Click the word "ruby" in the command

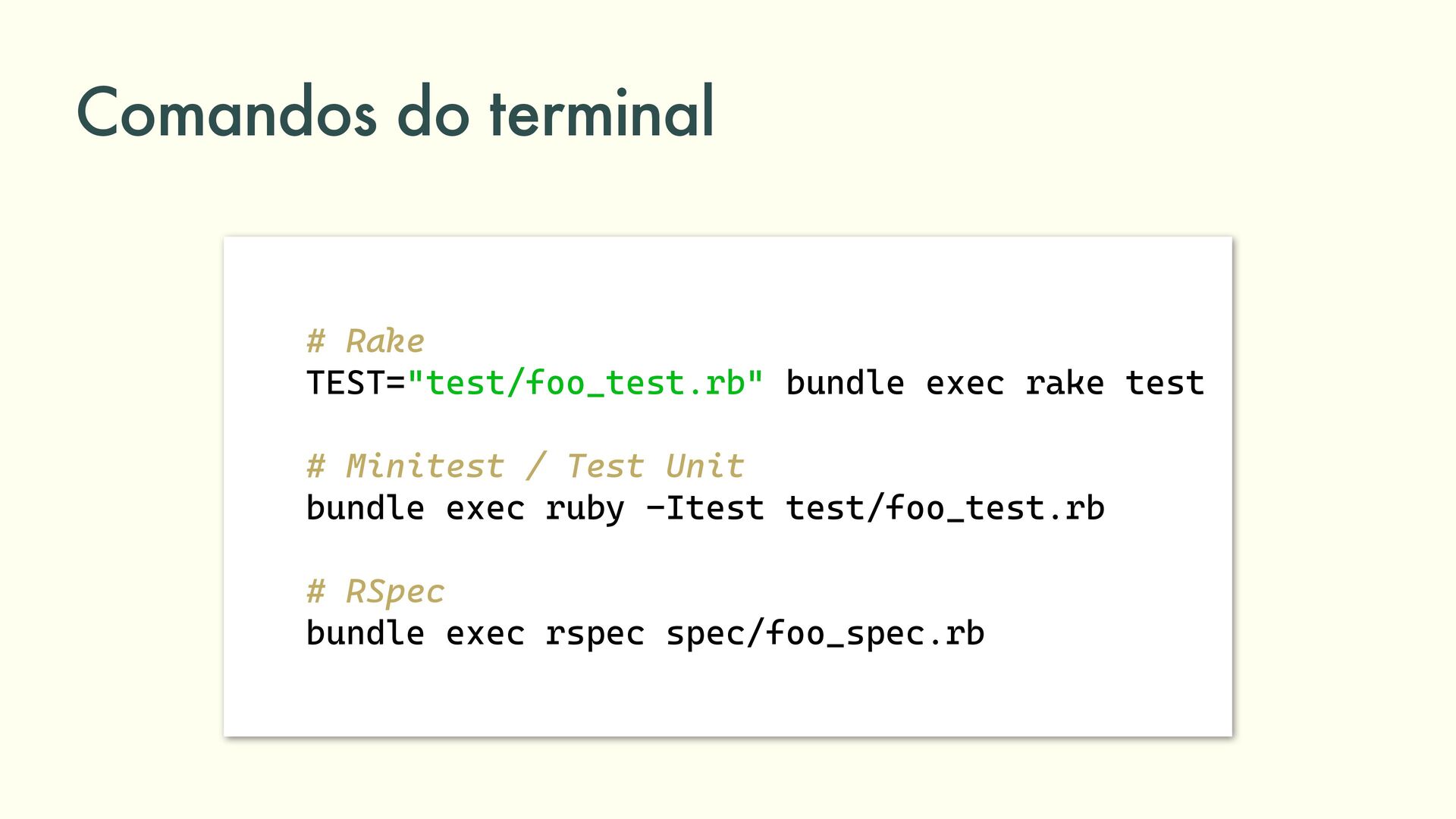(x=585, y=508)
